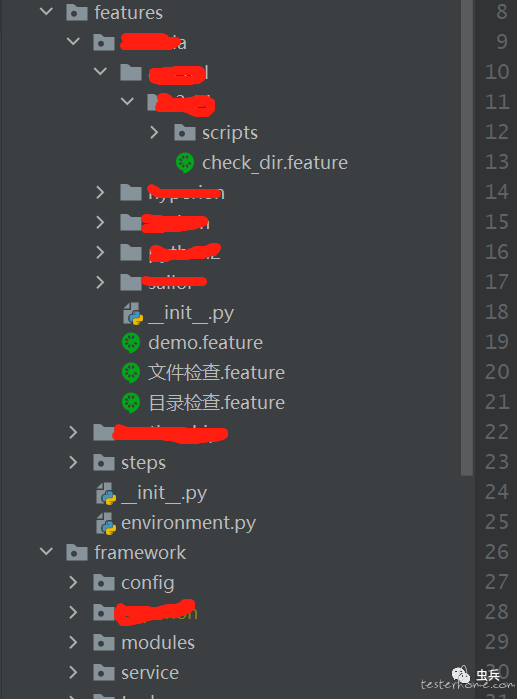Image resolution: width=517 pixels, height=699 pixels.
Task: Click the framework folder icon
Action: (77, 553)
